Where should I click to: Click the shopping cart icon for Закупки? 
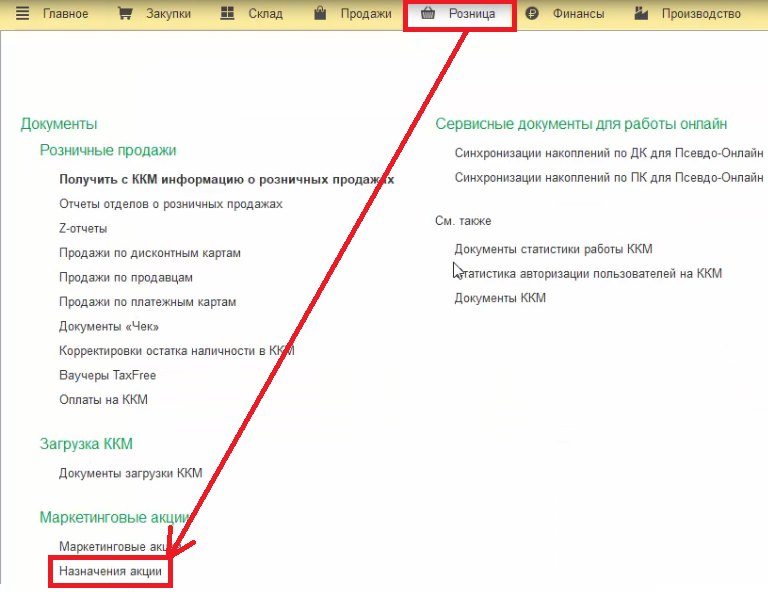pyautogui.click(x=125, y=13)
